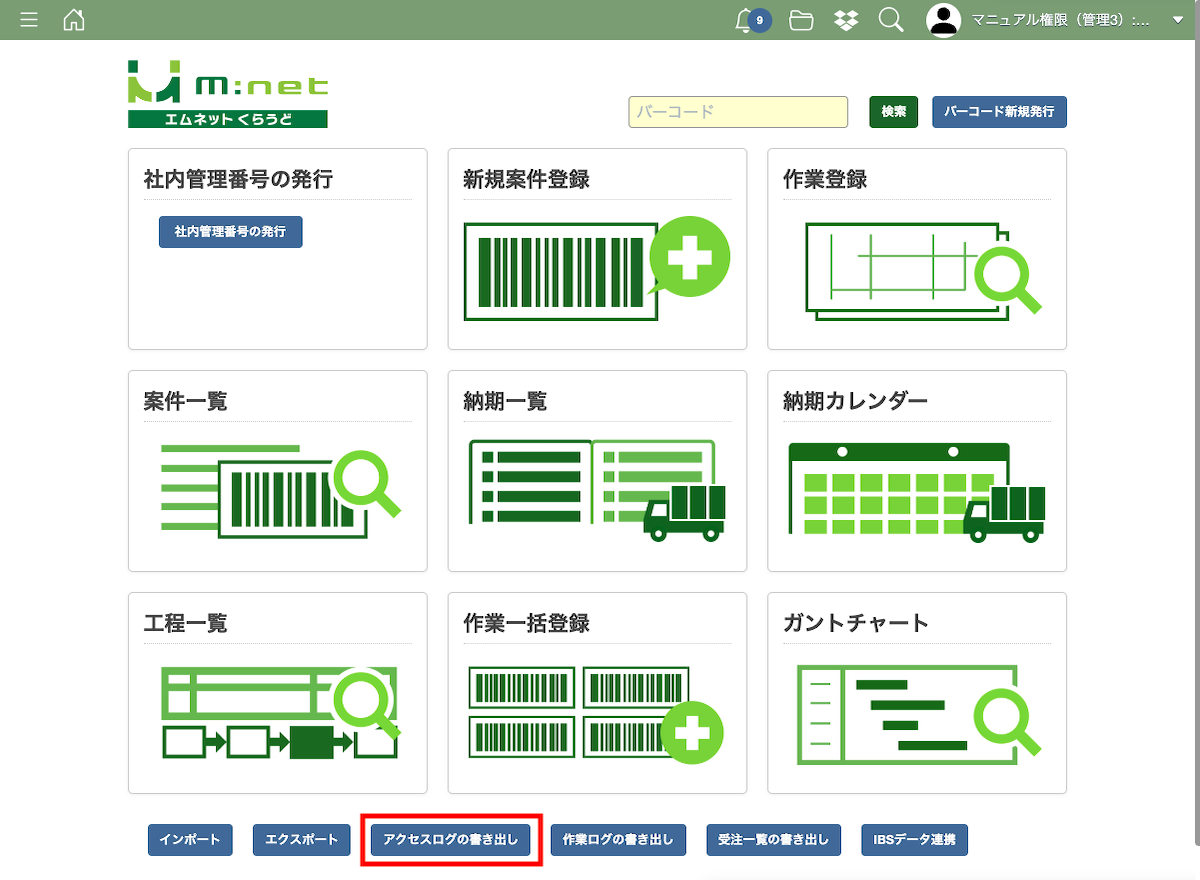Image resolution: width=1200 pixels, height=880 pixels.
Task: Open the hamburger menu icon
Action: (x=29, y=20)
